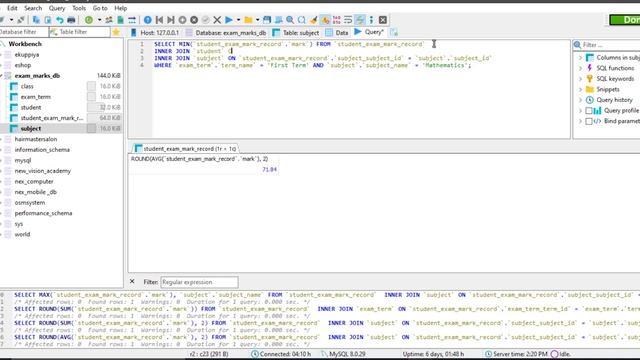The height and width of the screenshot is (360, 640).
Task: Print using the printer toolbar icon
Action: tap(71, 20)
